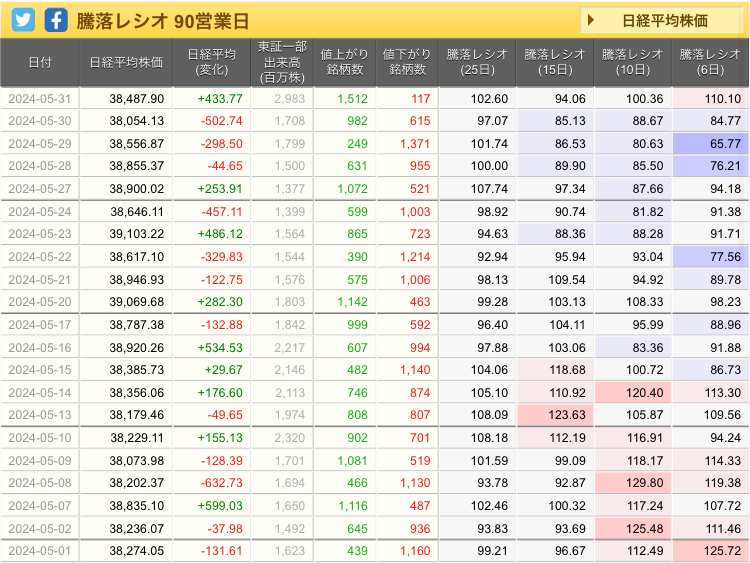This screenshot has height=563, width=750.
Task: Click the date 2024-05-31
Action: click(40, 99)
